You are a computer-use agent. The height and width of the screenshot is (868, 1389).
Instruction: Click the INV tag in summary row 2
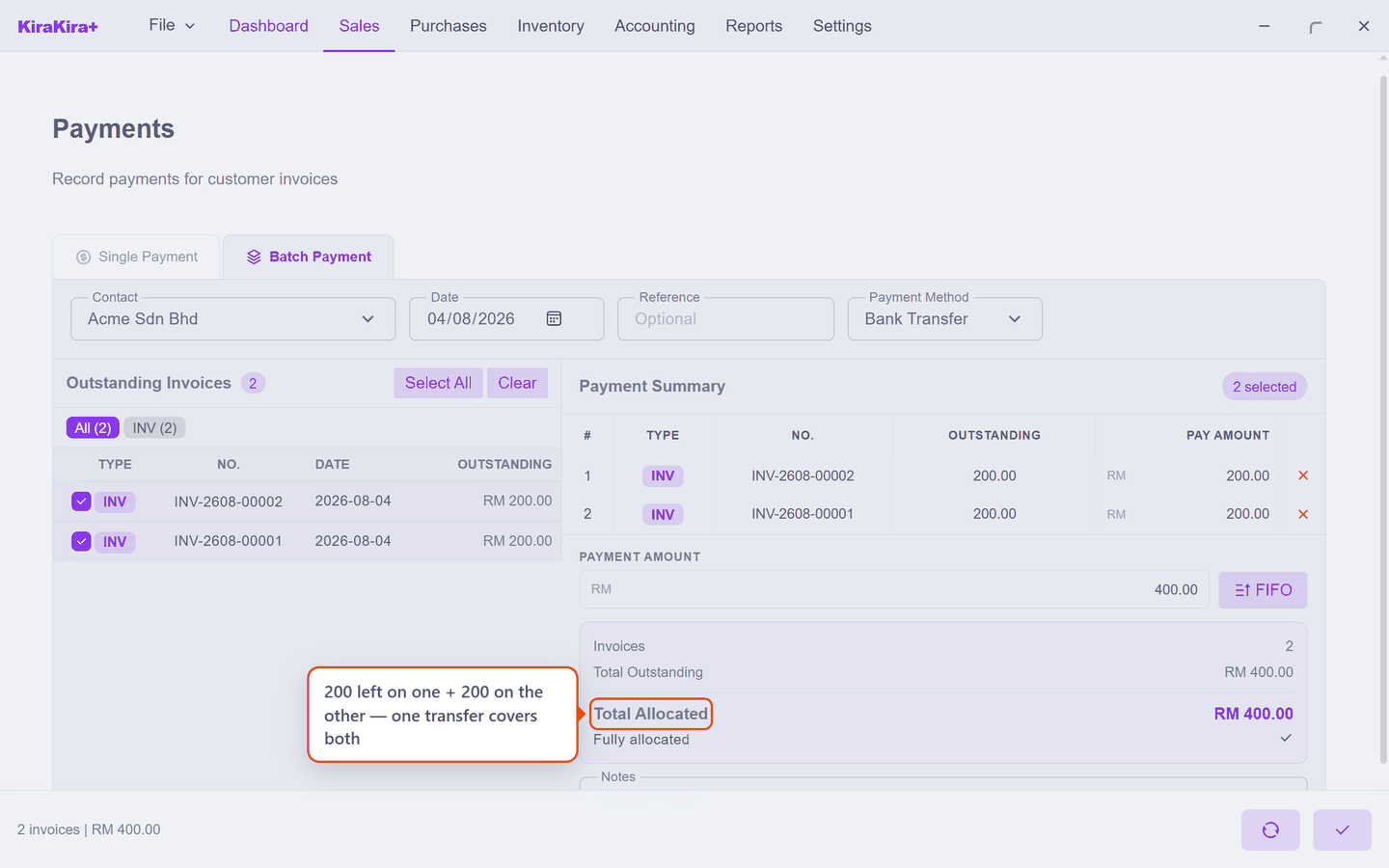tap(663, 514)
